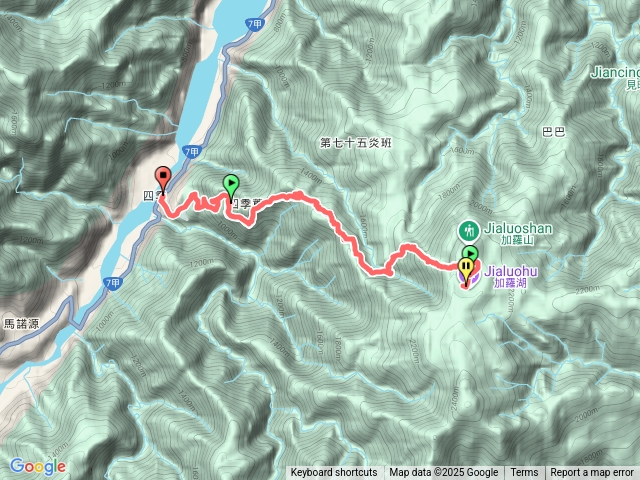Click the 巴巴 place label
Screen dimensions: 640x480
pos(554,132)
